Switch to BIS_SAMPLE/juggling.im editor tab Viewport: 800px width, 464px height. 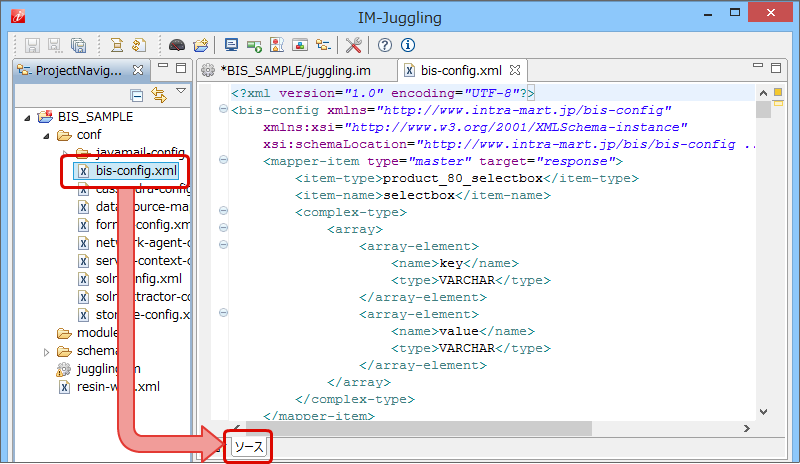click(295, 70)
